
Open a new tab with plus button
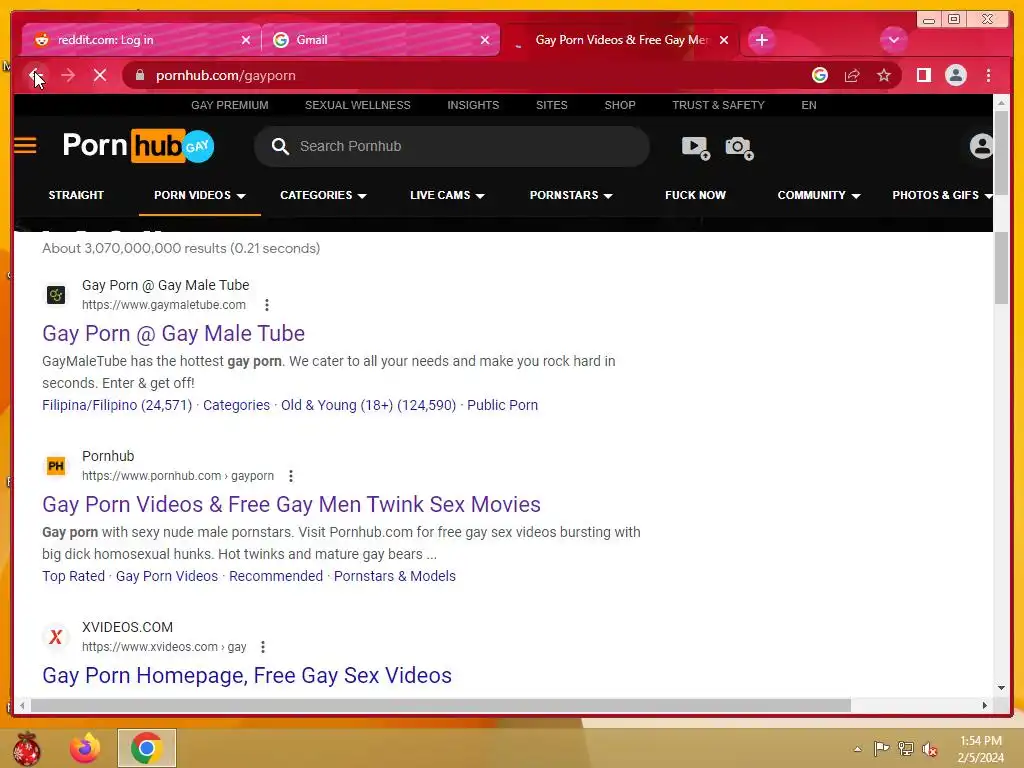761,40
